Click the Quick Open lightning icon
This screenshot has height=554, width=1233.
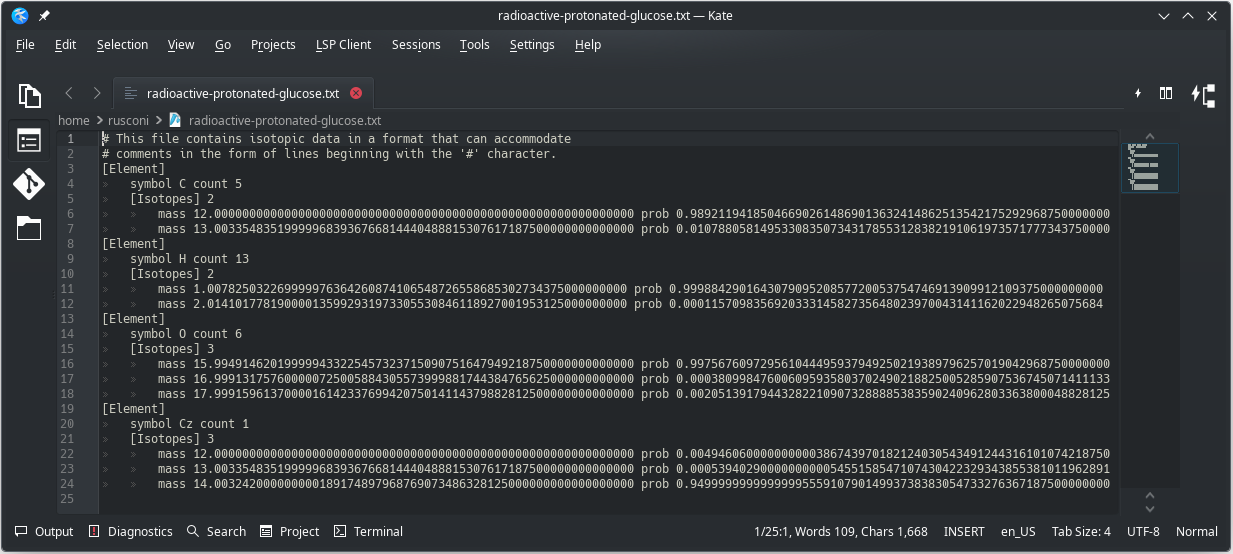(1137, 94)
